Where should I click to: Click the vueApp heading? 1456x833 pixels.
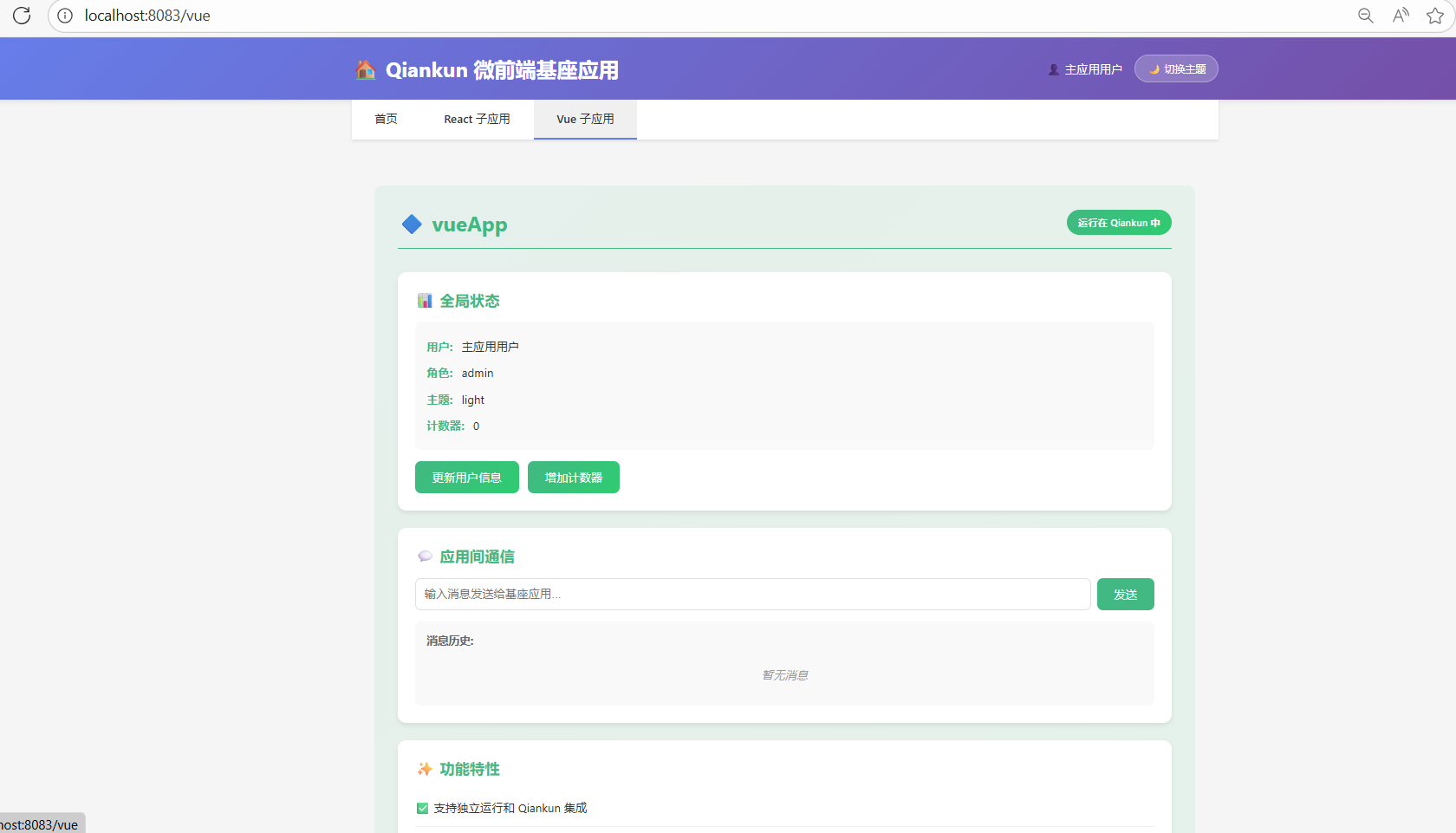coord(470,225)
